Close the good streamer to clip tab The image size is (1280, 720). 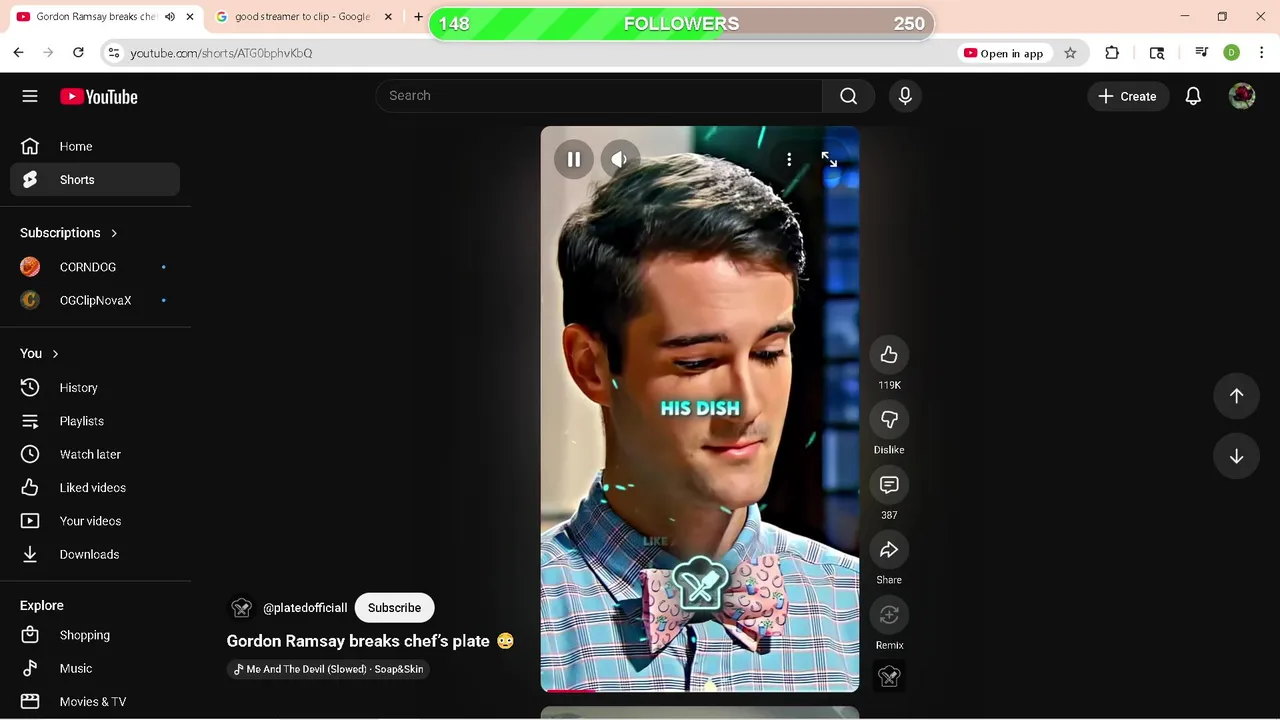(388, 17)
